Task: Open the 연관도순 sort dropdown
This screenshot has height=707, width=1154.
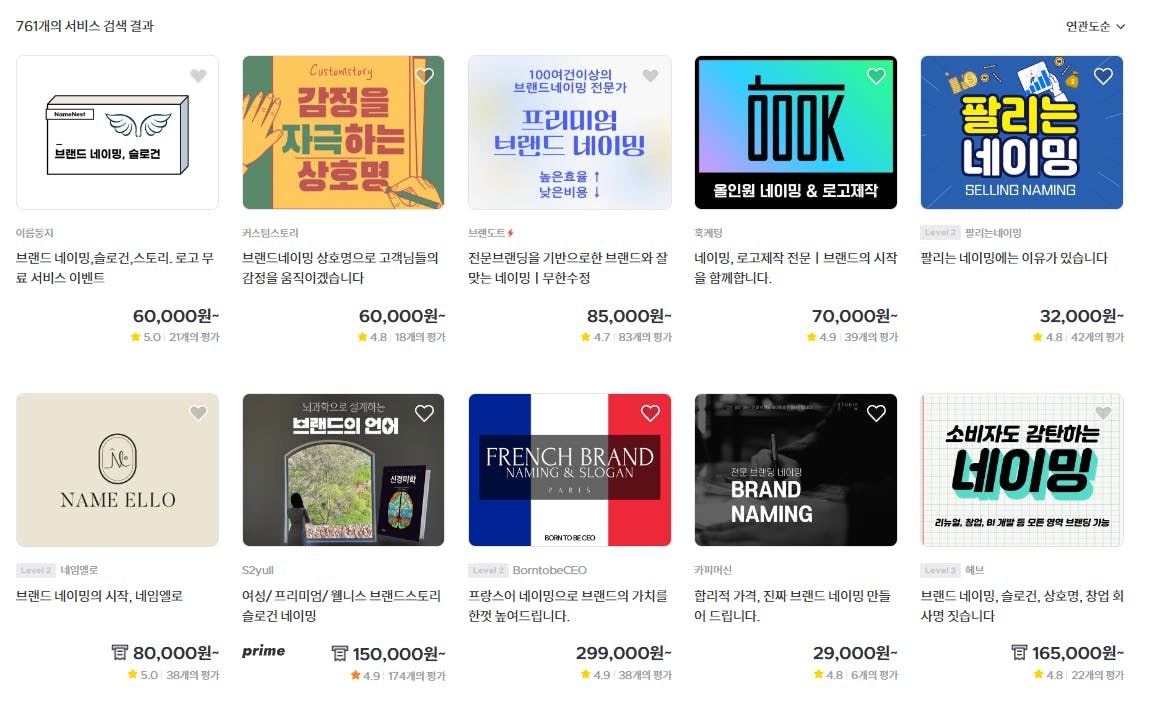Action: [1095, 26]
